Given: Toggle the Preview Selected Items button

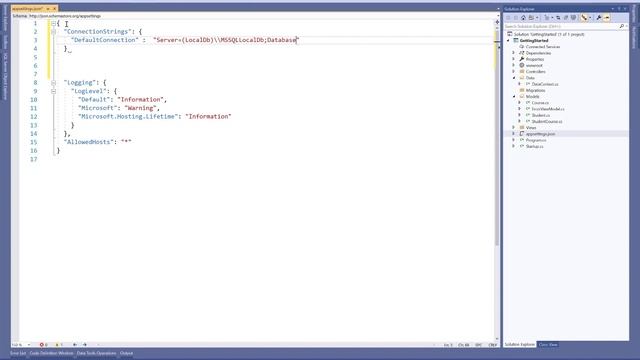Looking at the screenshot, I should click(607, 18).
